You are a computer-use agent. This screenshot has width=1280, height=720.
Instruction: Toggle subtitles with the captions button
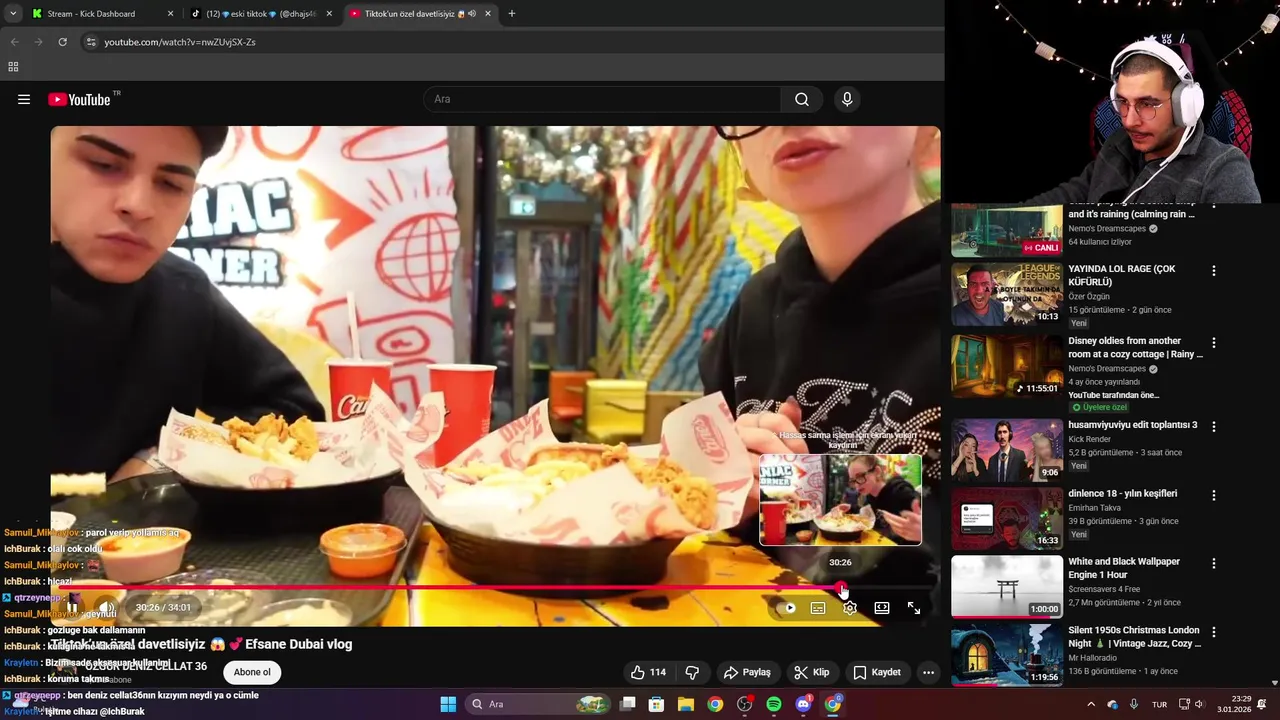tap(818, 607)
